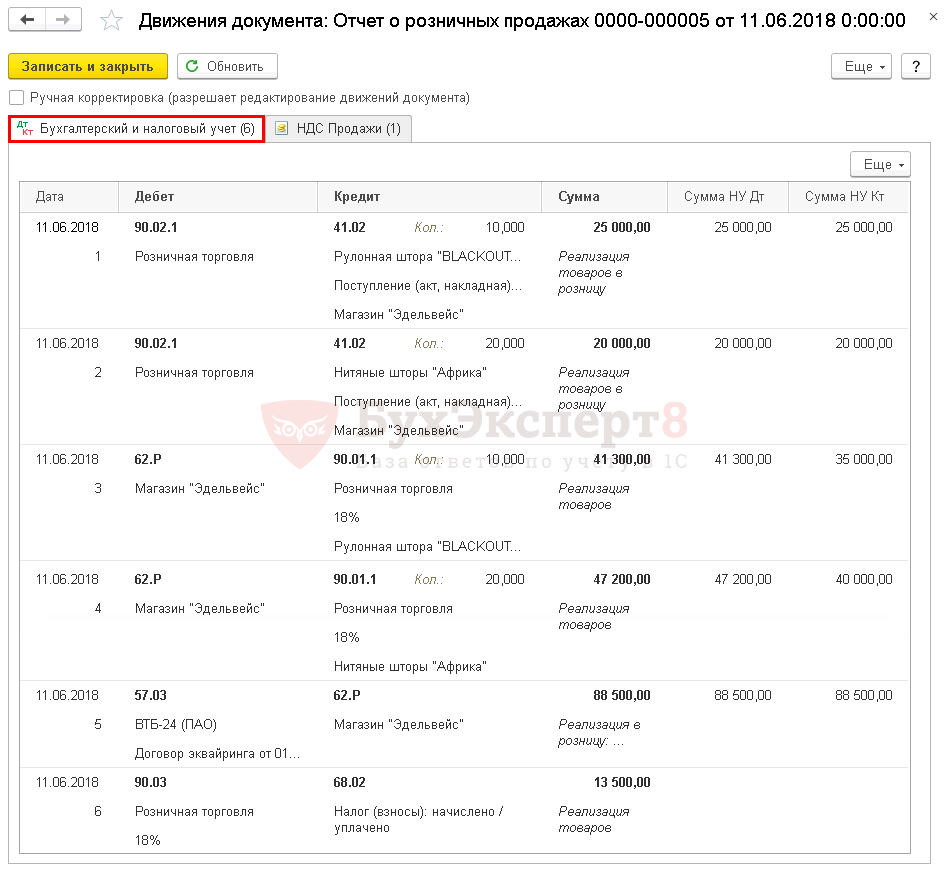The image size is (946, 870).
Task: Click the Сумма НУ Кт column header
Action: pos(848,197)
